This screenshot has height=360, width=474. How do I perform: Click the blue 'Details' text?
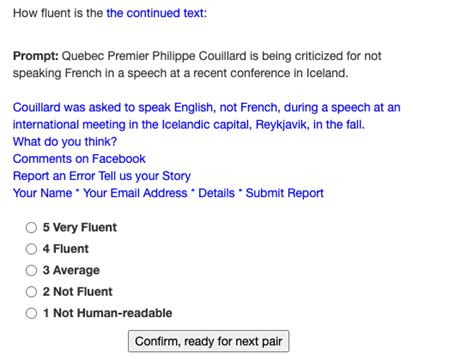[x=217, y=193]
